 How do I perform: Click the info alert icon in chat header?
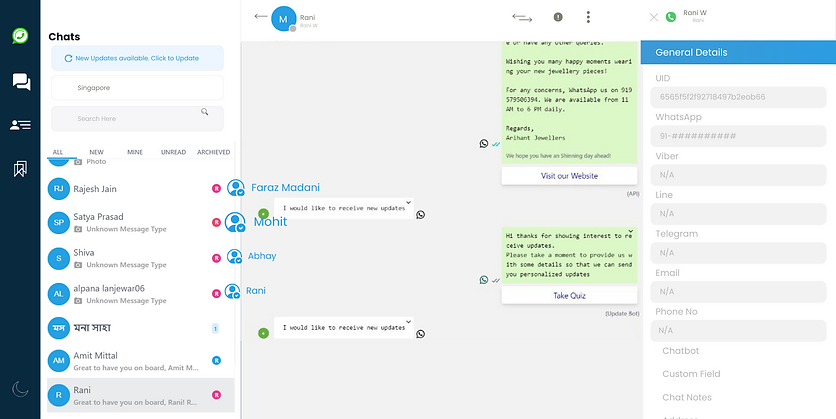[x=558, y=17]
